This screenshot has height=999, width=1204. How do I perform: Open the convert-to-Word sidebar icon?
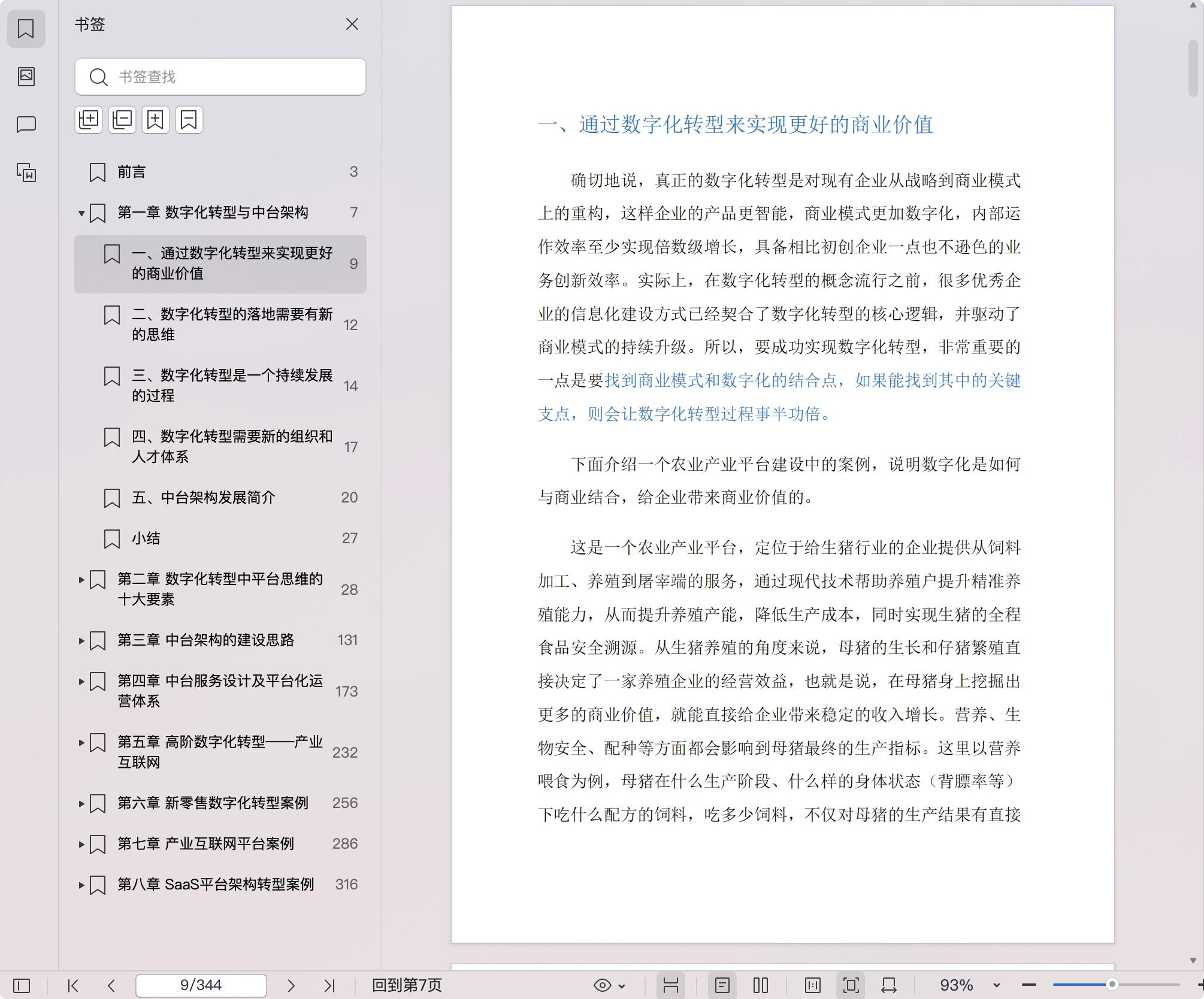tap(26, 172)
